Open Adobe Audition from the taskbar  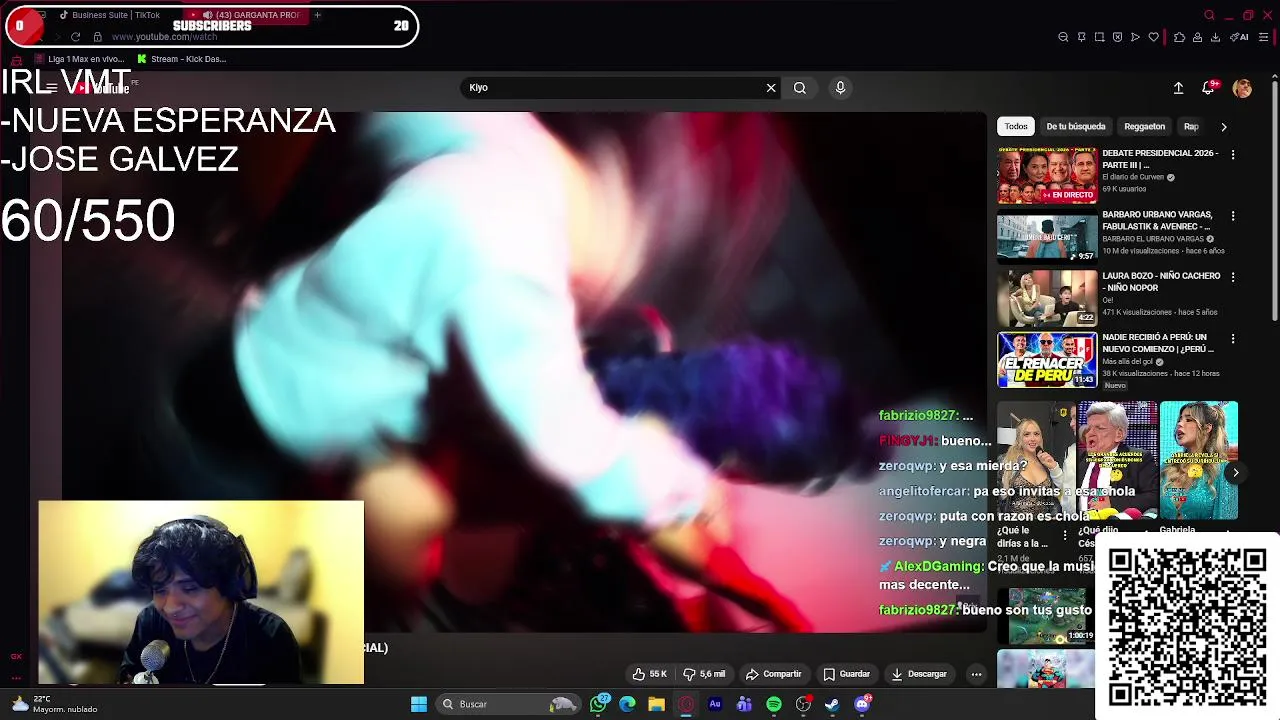pyautogui.click(x=715, y=704)
